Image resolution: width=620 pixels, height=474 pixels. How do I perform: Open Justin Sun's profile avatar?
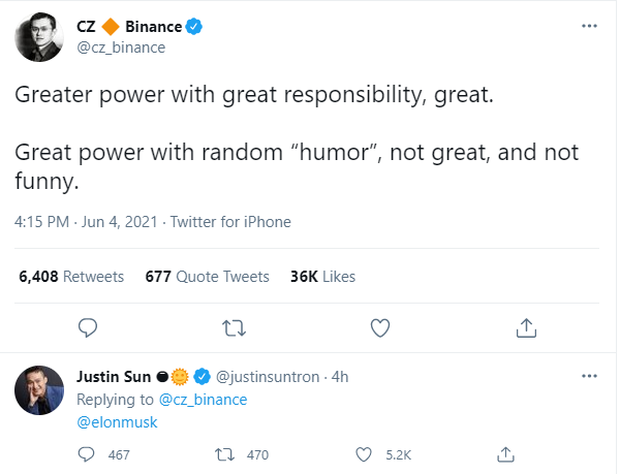tap(39, 391)
